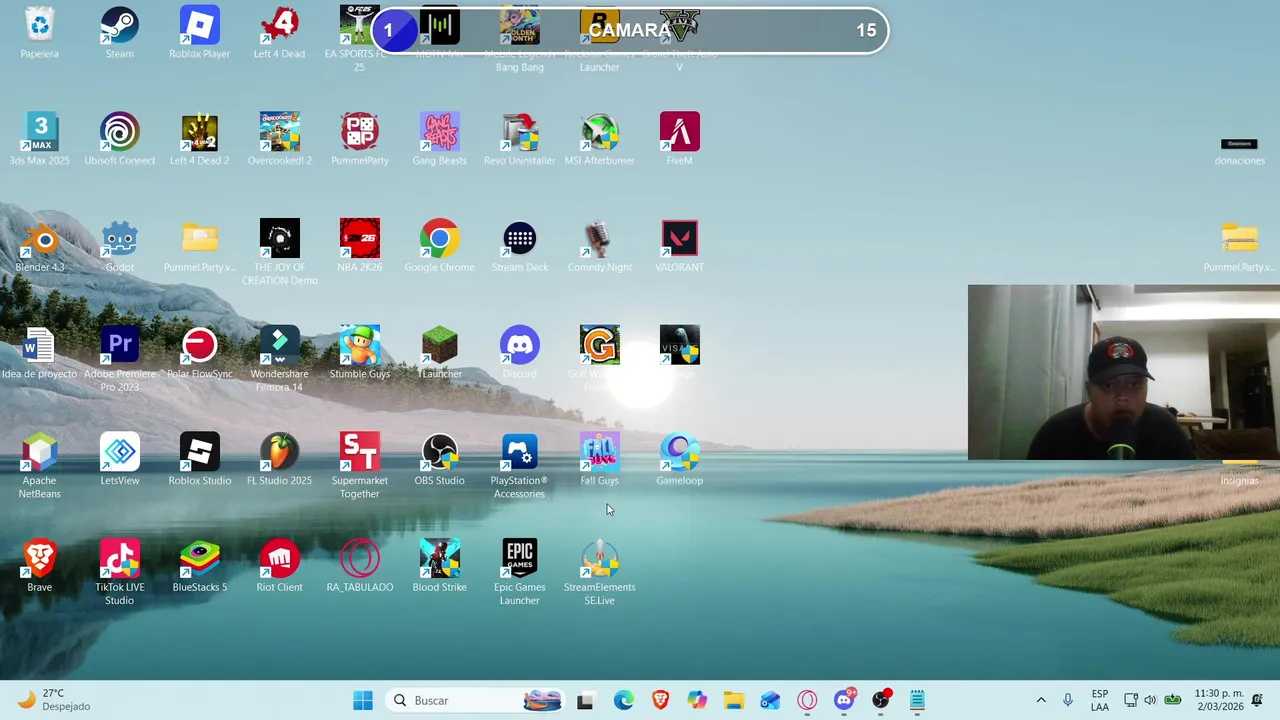The image size is (1280, 720).
Task: Click the Overcooked! 2 shortcut
Action: click(280, 139)
